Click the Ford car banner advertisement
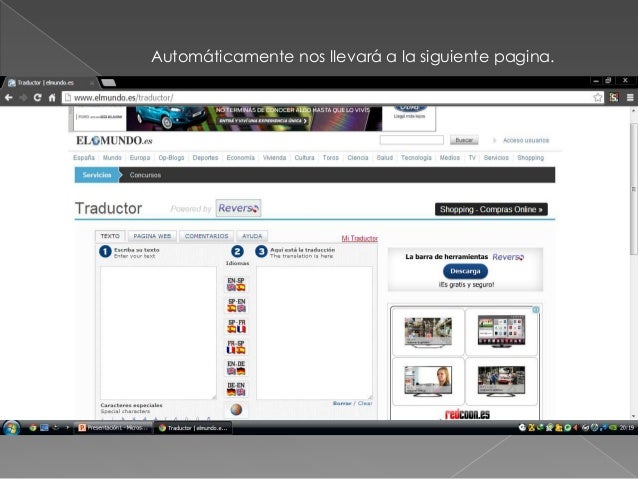638x479 pixels. point(254,118)
